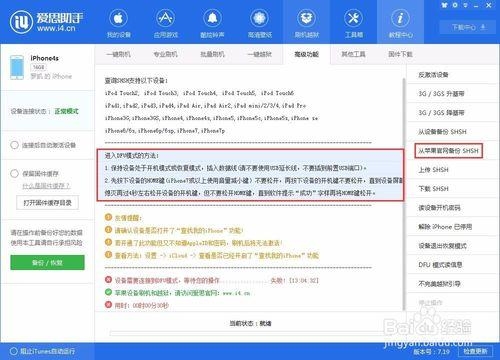500x360 pixels.
Task: Open the 工具箱 wrench icon
Action: 353,19
